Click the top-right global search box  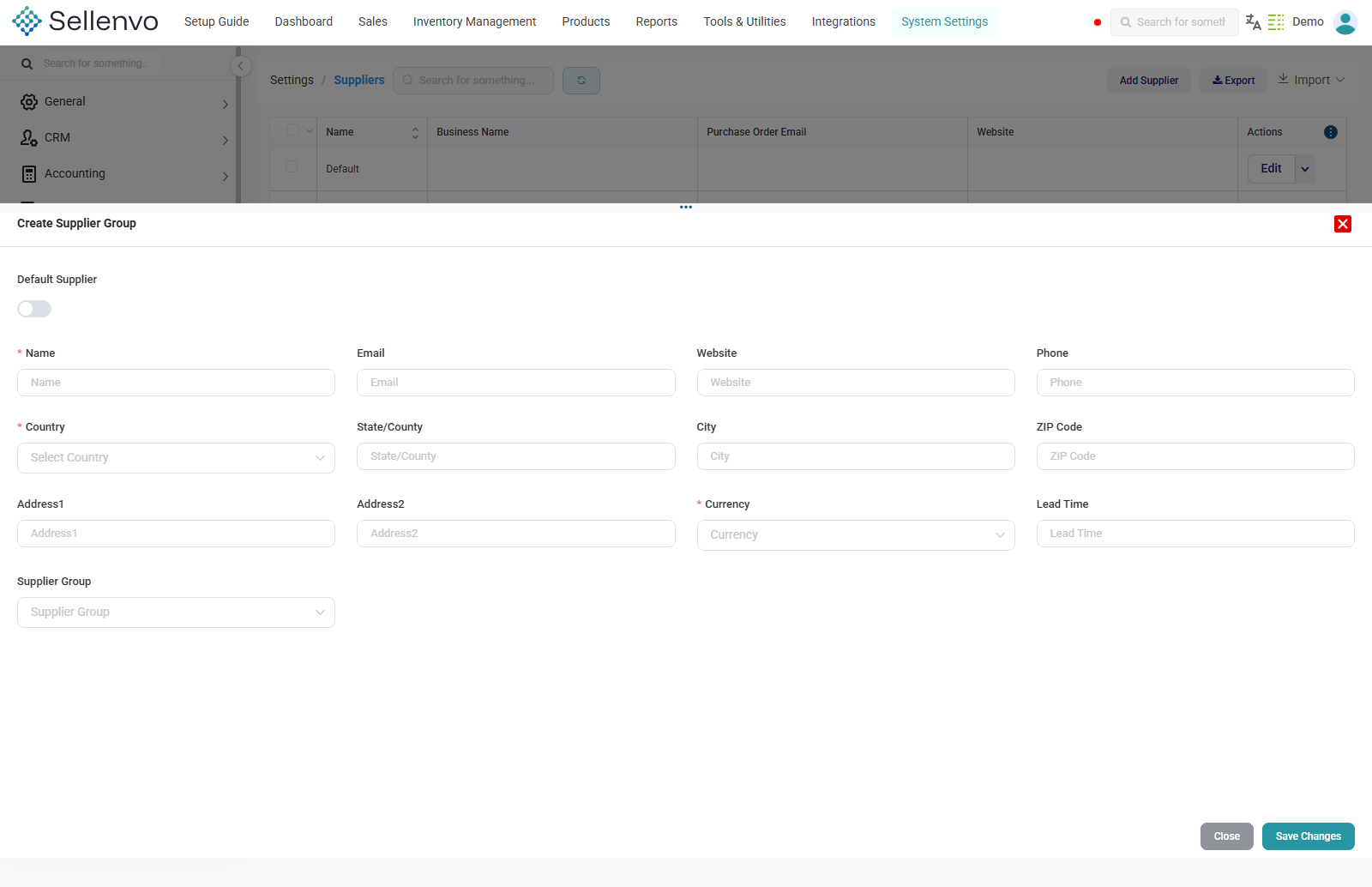1175,22
